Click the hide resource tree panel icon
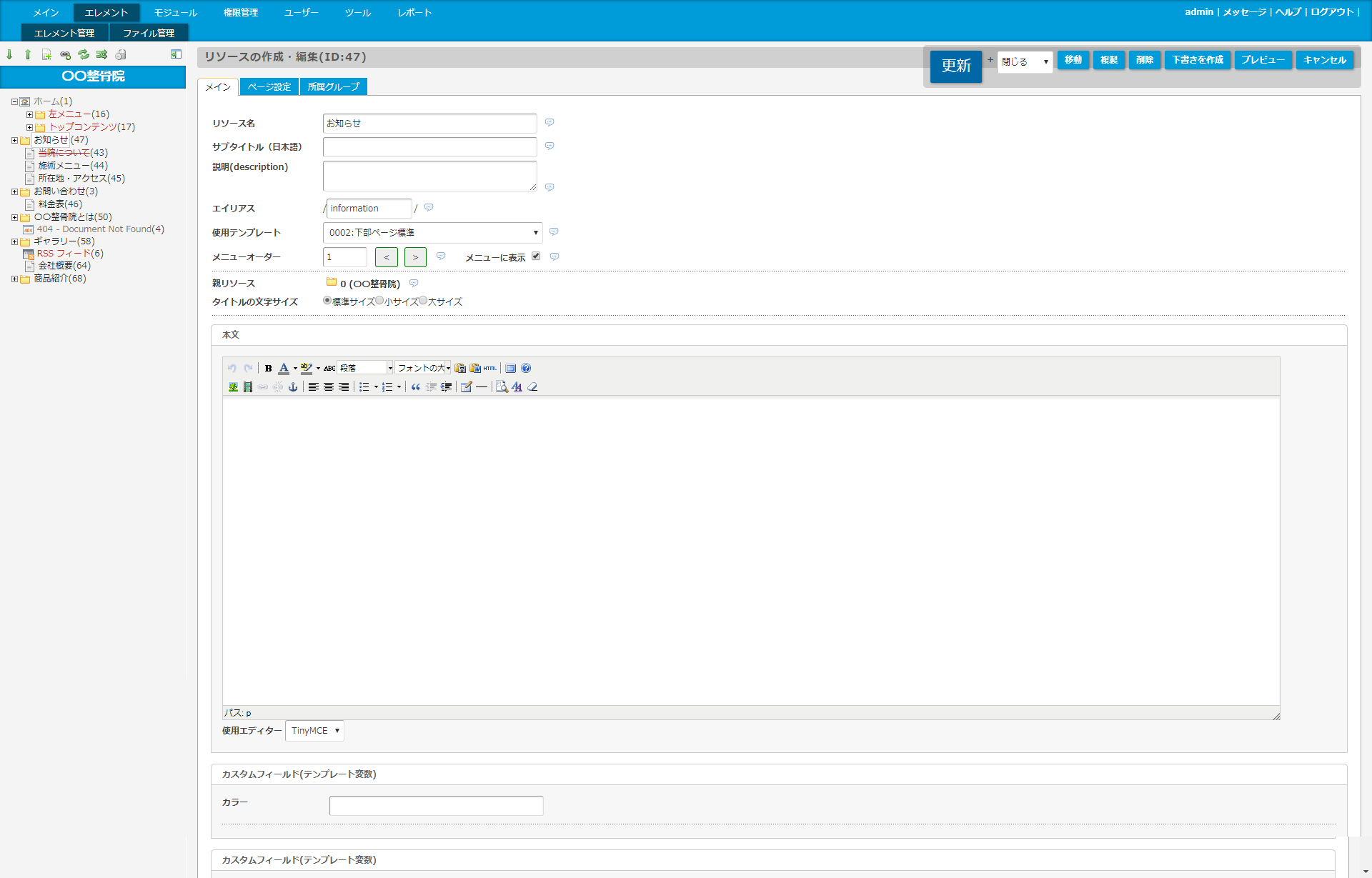The width and height of the screenshot is (1372, 878). 176,55
